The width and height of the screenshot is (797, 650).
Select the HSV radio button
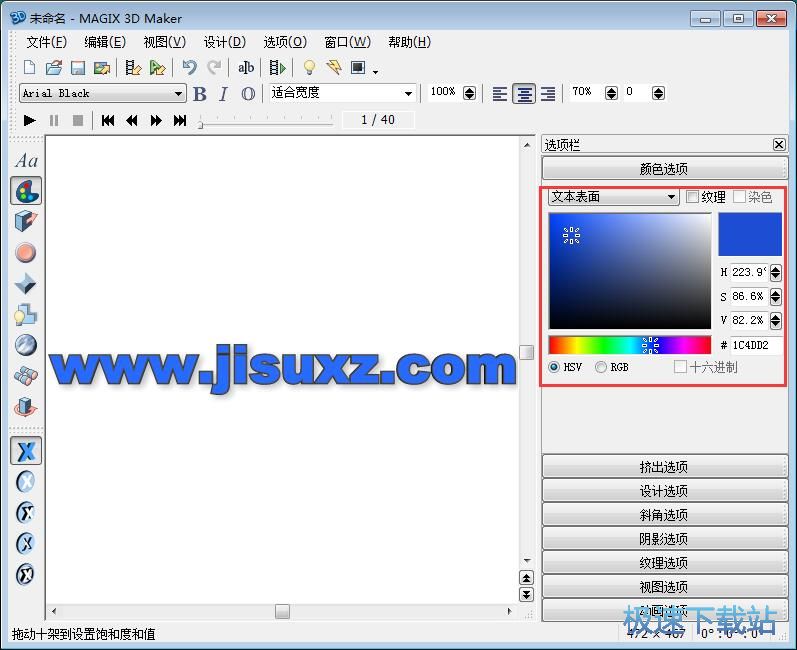[554, 366]
